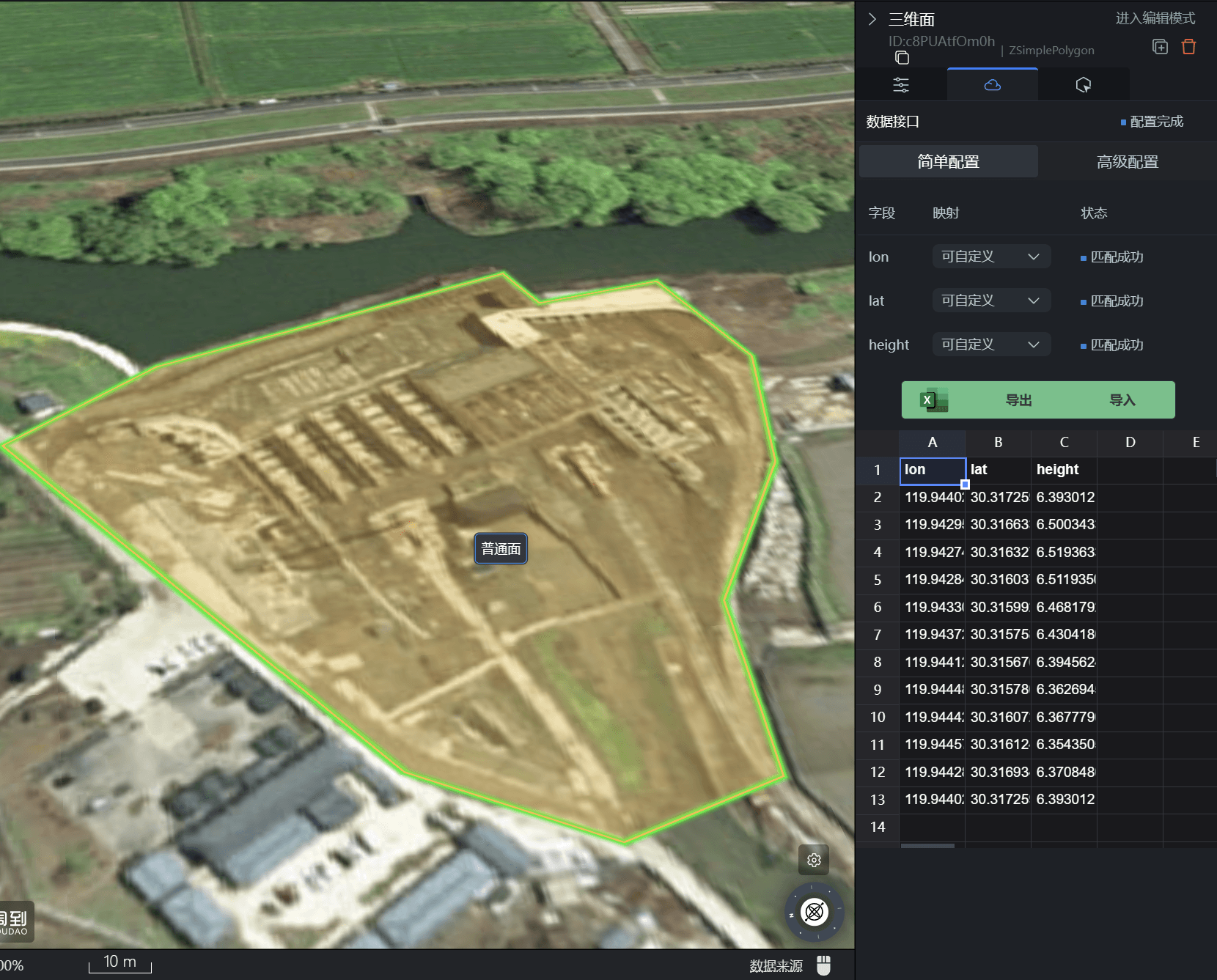Click the 普通面 label on map

pos(501,549)
